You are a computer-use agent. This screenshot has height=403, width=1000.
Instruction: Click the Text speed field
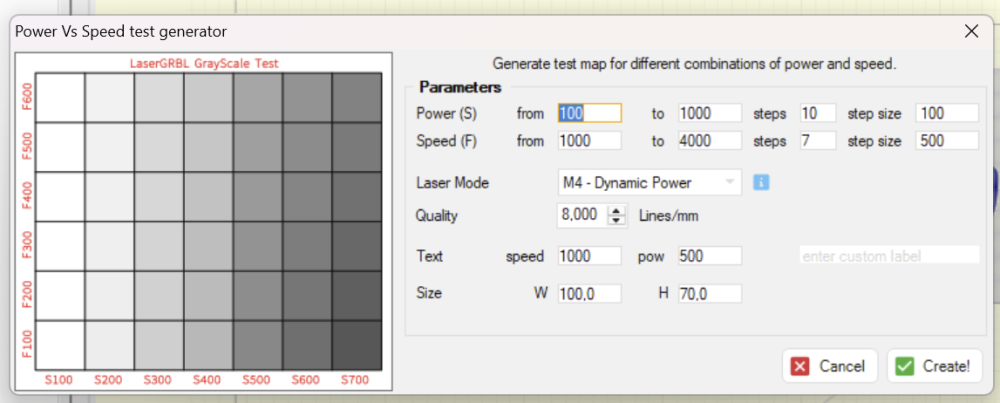[x=589, y=256]
